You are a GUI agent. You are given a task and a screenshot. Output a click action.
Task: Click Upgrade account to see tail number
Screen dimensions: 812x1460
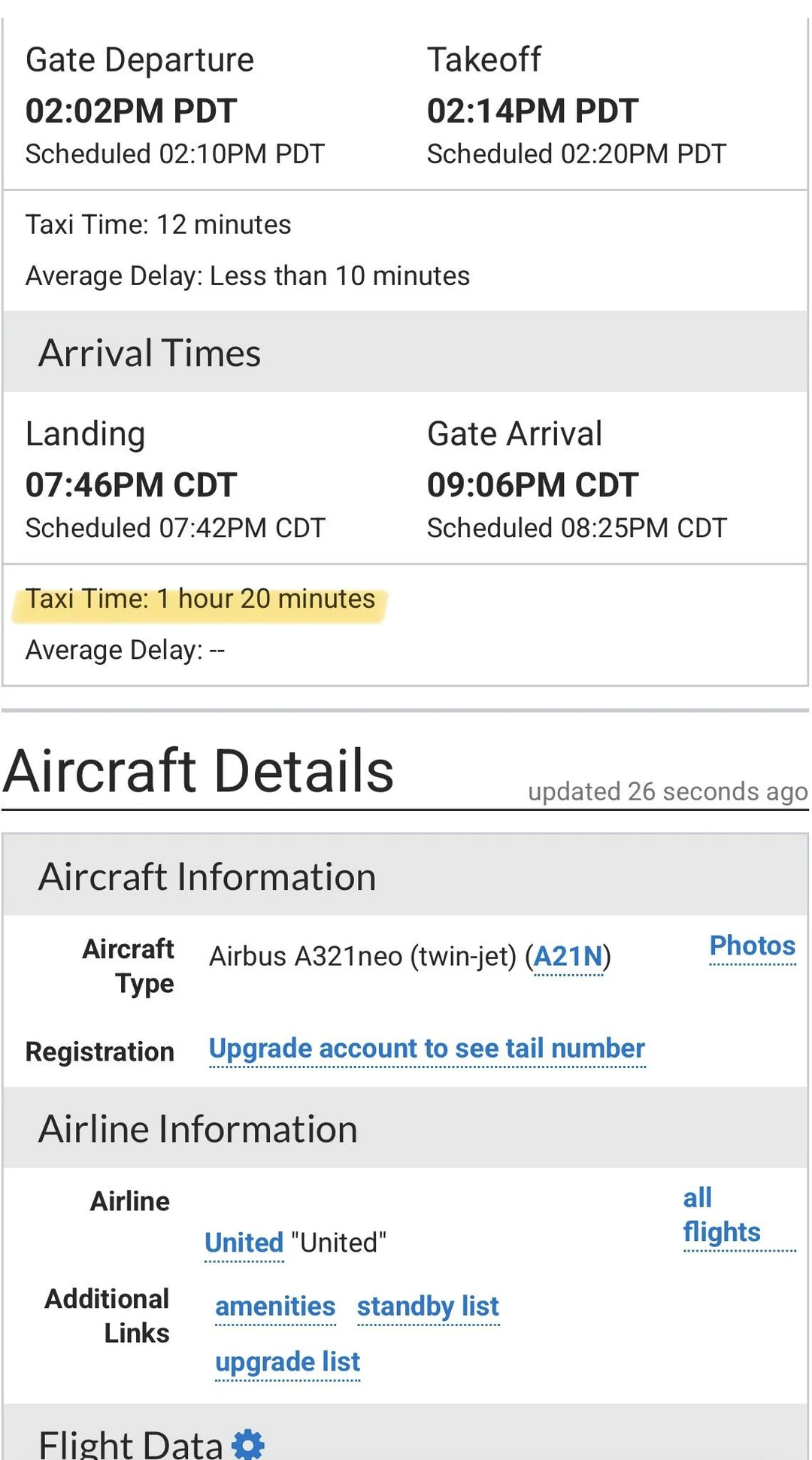[x=426, y=1049]
